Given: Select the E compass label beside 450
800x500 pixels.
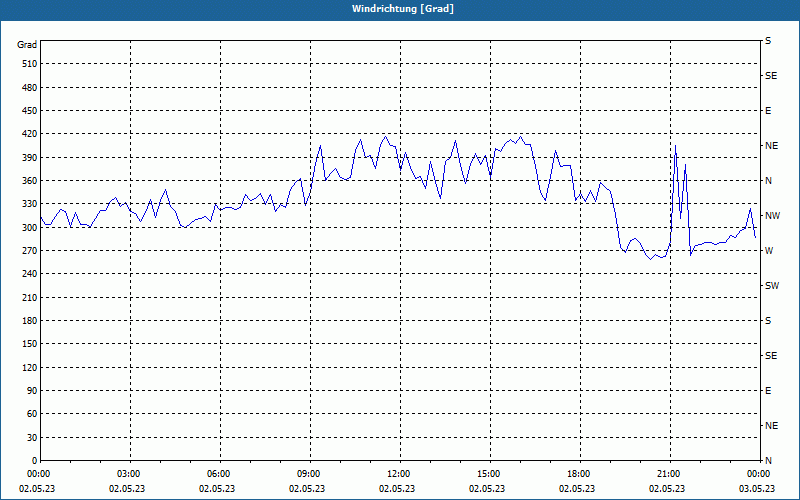Looking at the screenshot, I should [x=768, y=111].
